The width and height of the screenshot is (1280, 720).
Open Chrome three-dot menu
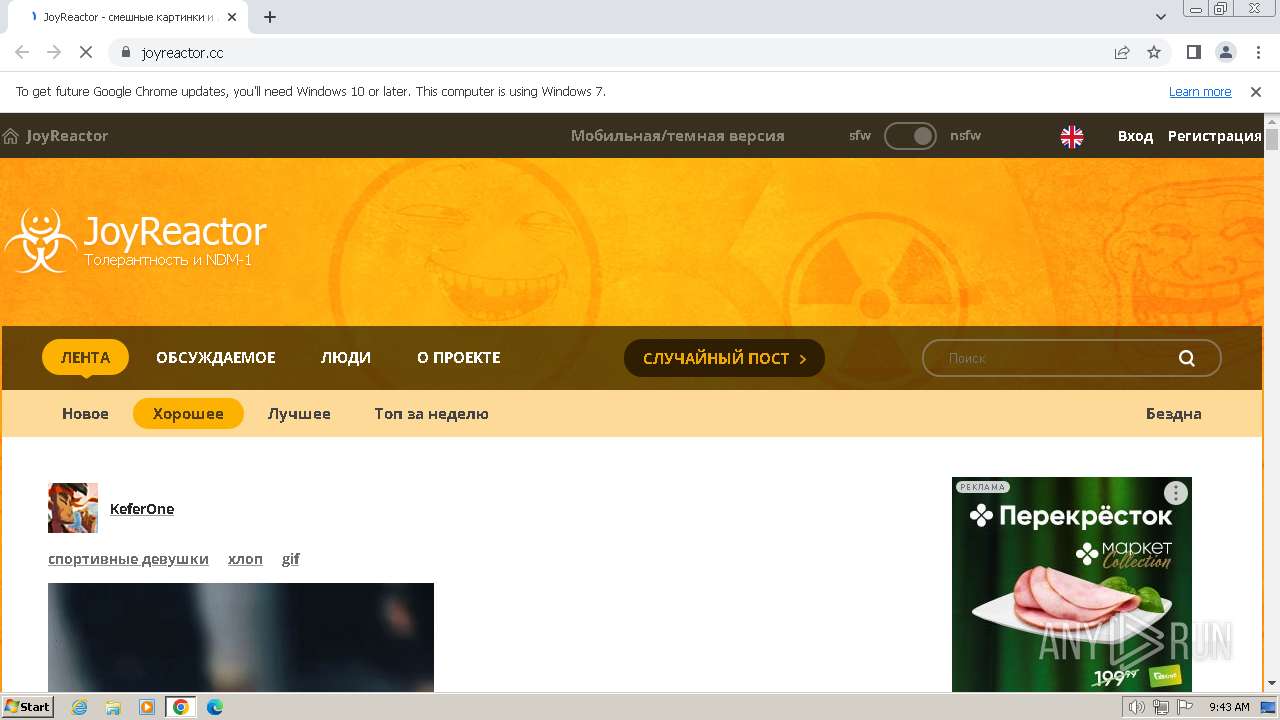coord(1257,52)
